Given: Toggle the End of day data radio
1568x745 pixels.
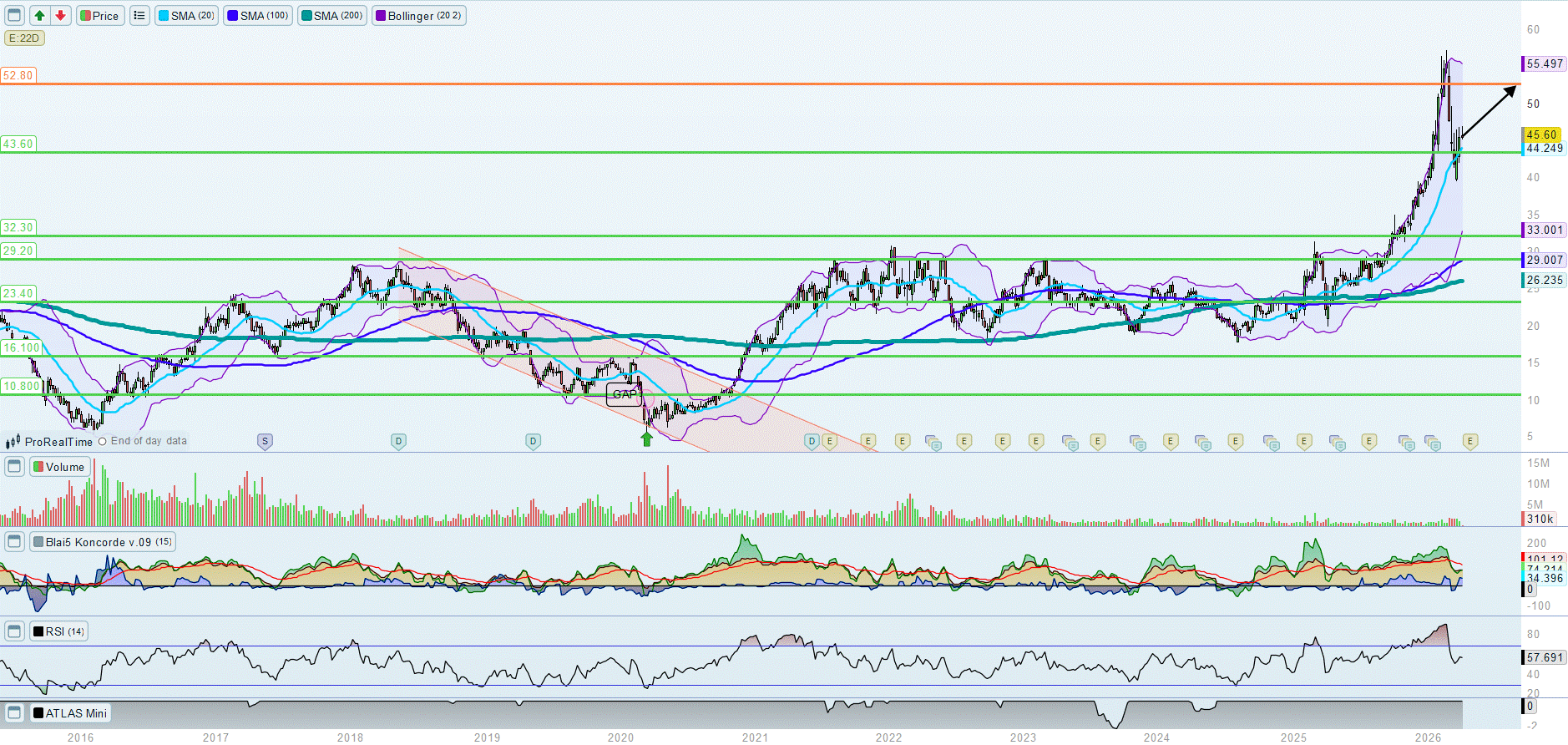Looking at the screenshot, I should 103,441.
